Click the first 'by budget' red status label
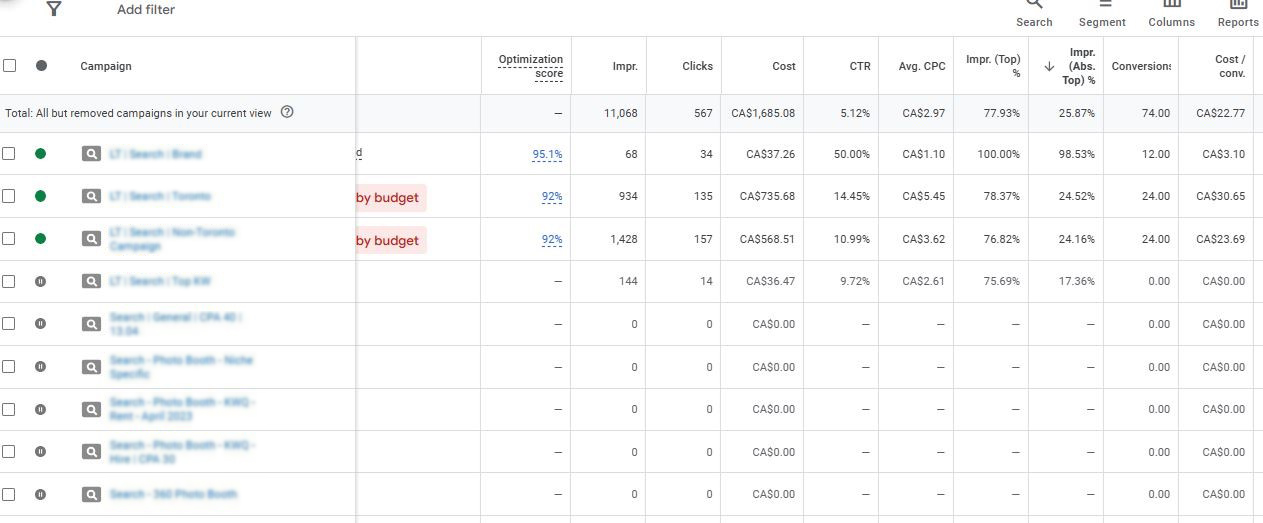Image resolution: width=1263 pixels, height=523 pixels. click(390, 197)
